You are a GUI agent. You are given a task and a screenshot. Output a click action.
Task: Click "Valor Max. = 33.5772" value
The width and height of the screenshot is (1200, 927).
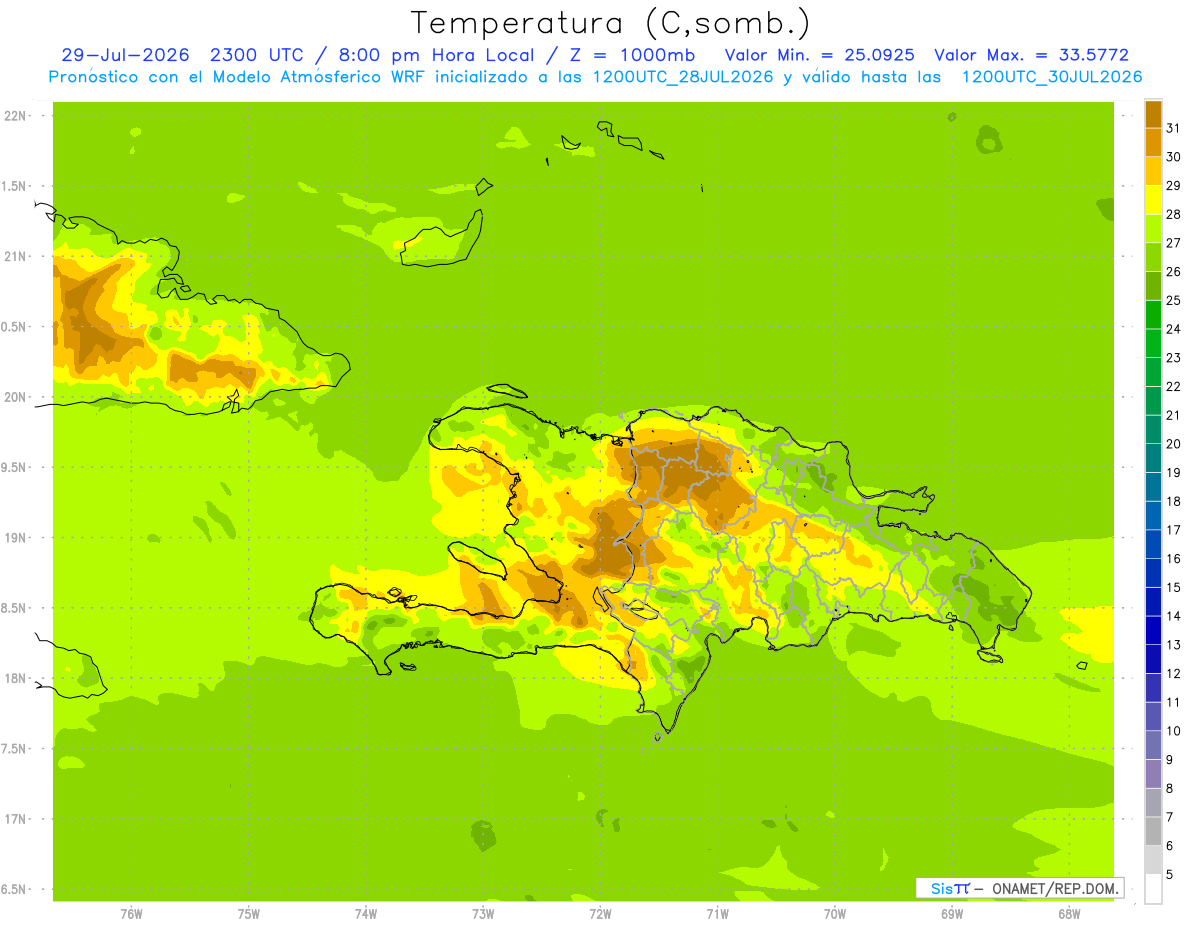point(1031,55)
